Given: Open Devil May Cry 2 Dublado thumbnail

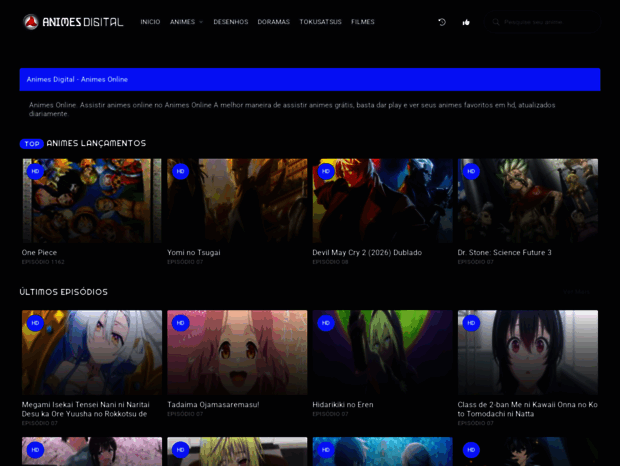Looking at the screenshot, I should pyautogui.click(x=382, y=200).
